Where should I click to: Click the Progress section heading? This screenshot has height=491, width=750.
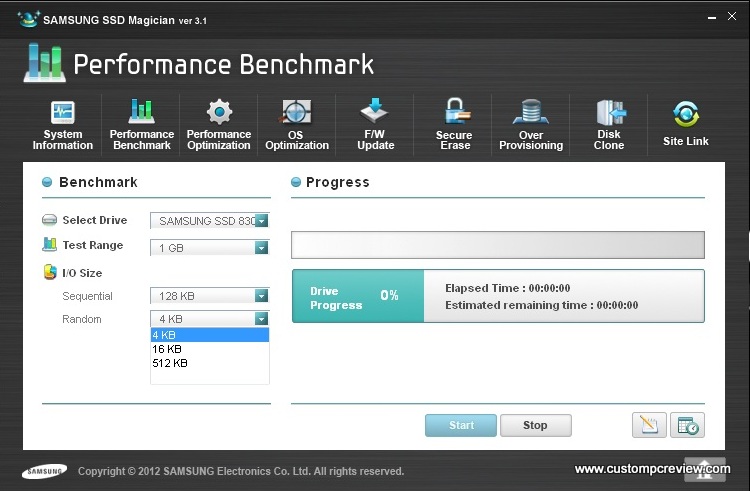(x=338, y=182)
